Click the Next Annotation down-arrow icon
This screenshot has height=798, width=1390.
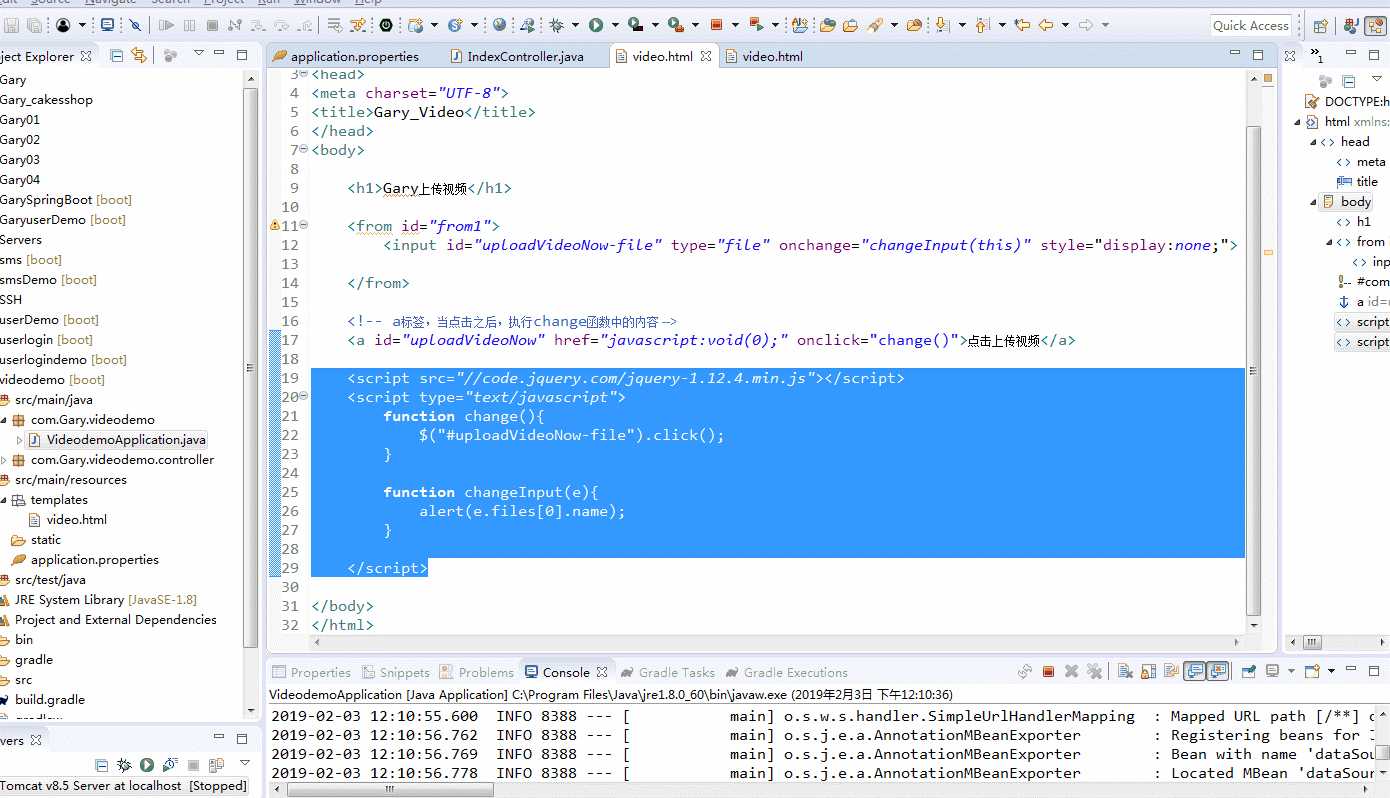[x=943, y=25]
